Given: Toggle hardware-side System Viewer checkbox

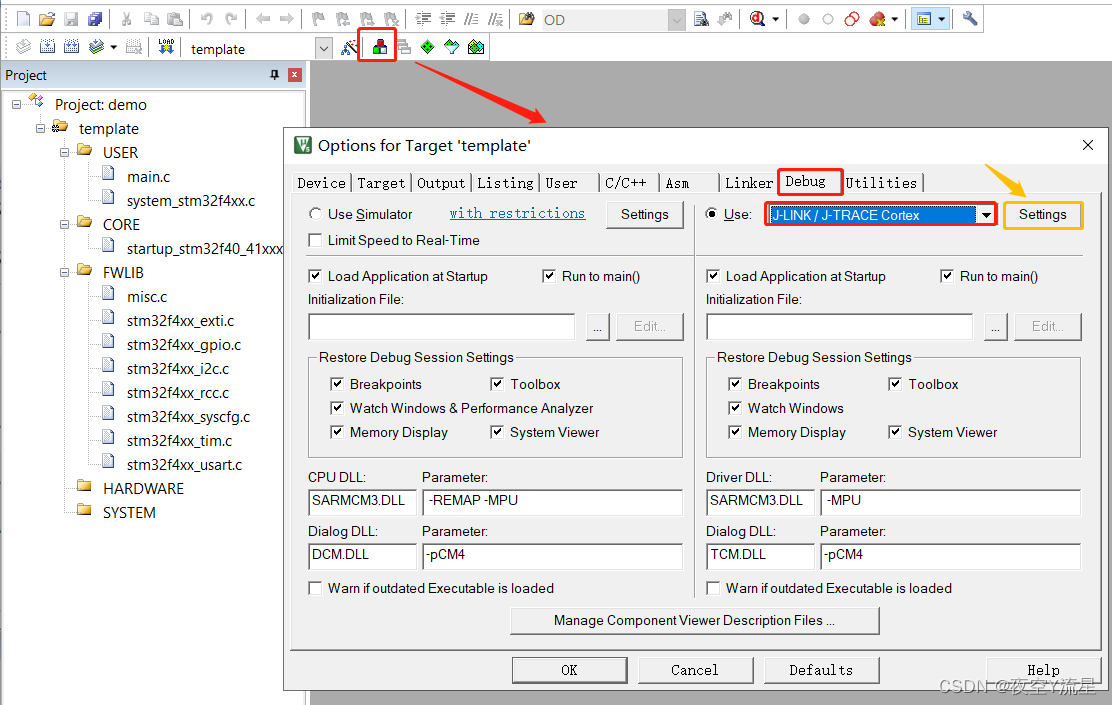Looking at the screenshot, I should pyautogui.click(x=895, y=432).
